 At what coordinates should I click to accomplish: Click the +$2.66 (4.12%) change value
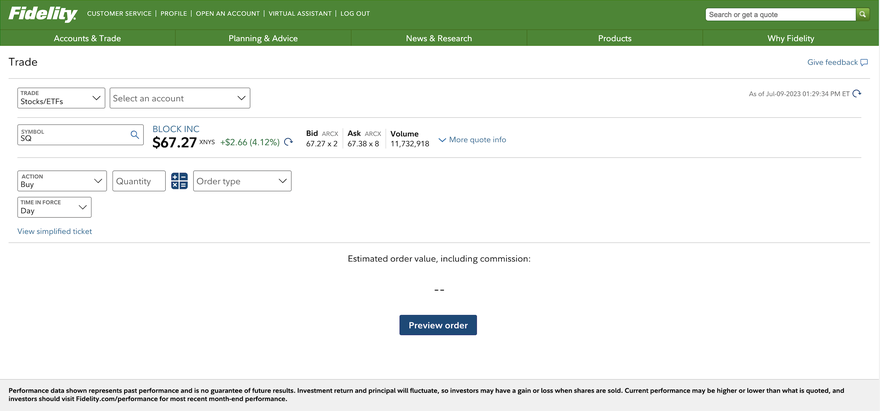tap(250, 143)
